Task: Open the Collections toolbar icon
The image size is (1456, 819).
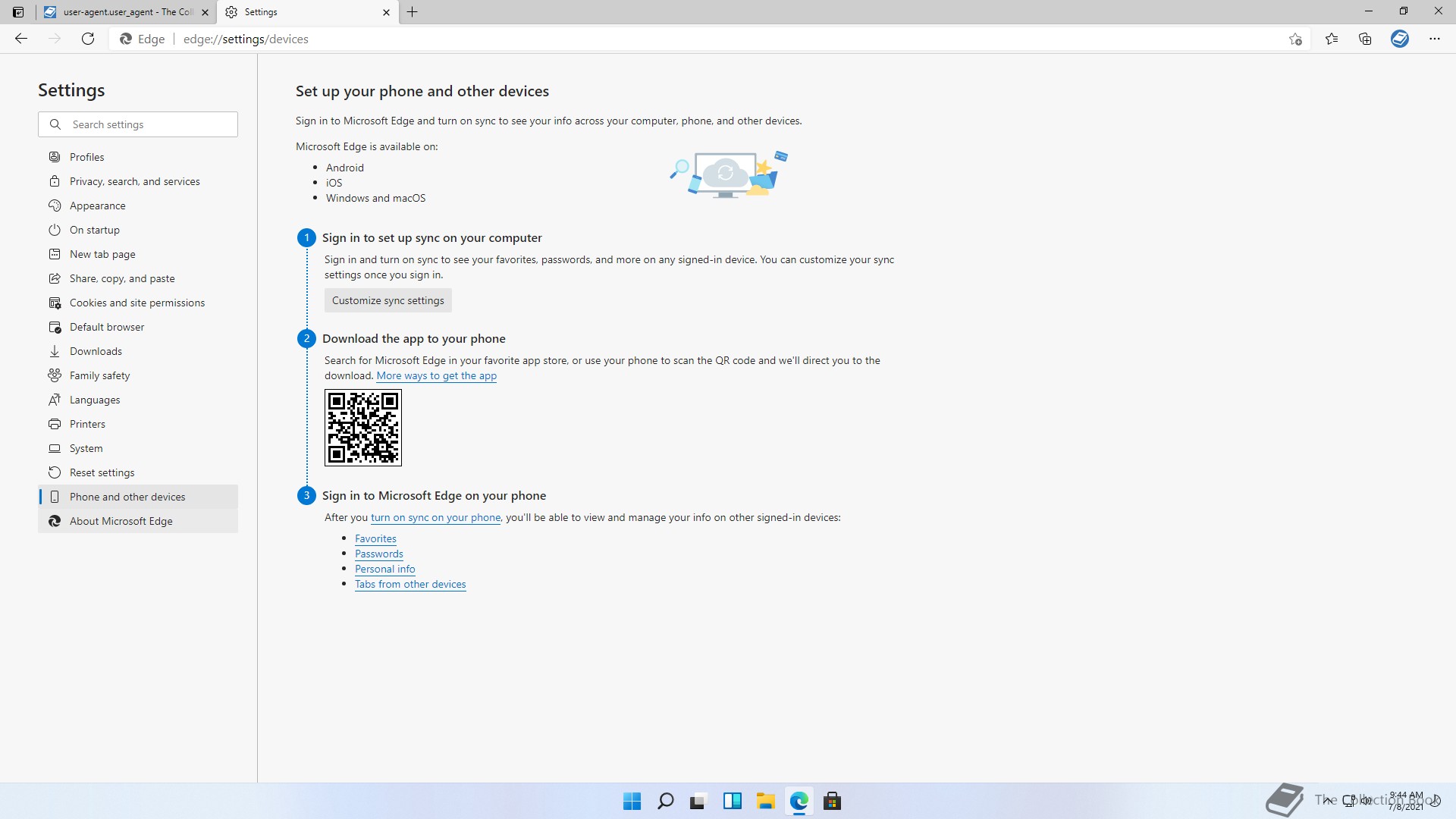Action: tap(1365, 39)
